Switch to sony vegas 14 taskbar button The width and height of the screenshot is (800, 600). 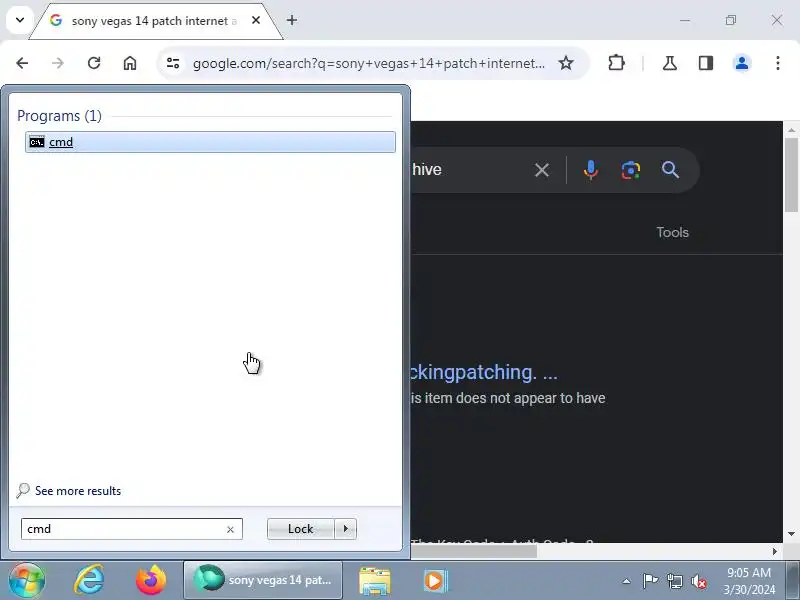pos(263,580)
